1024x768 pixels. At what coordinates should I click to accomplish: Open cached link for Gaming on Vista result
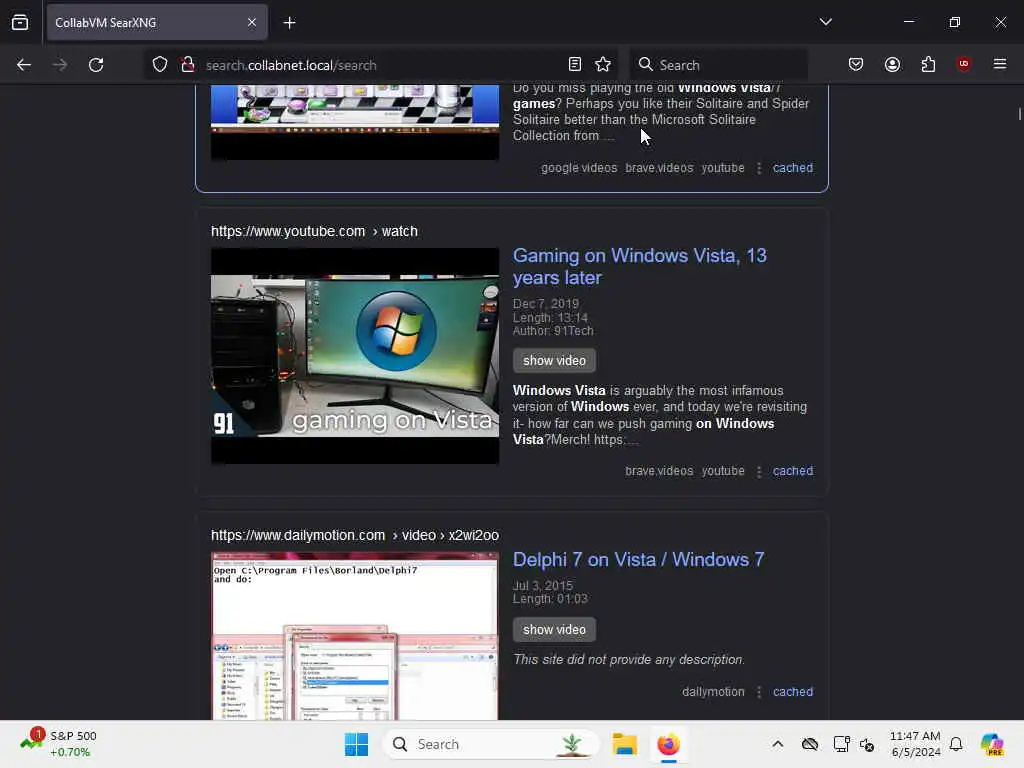point(793,471)
